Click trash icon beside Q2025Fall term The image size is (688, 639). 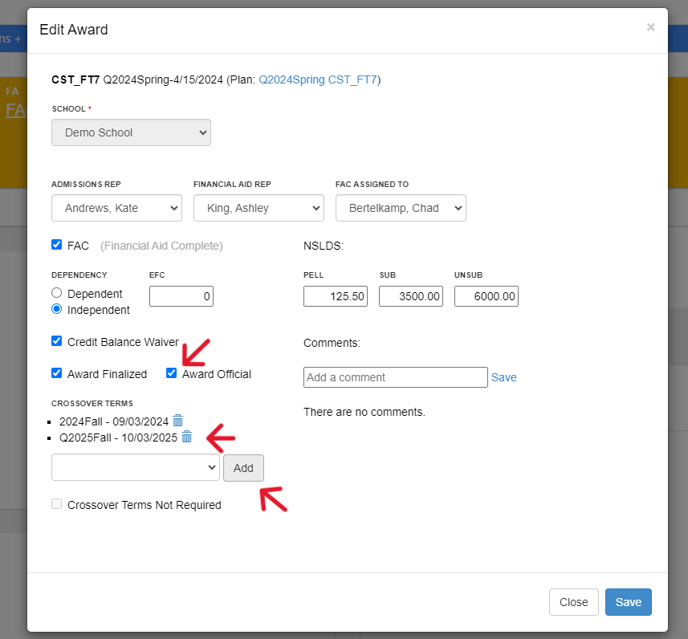point(186,437)
